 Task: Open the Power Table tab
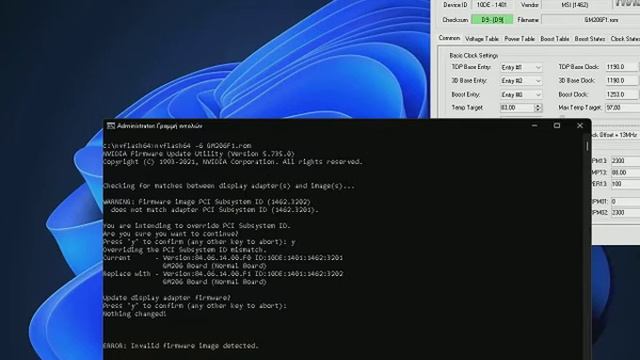coord(519,39)
